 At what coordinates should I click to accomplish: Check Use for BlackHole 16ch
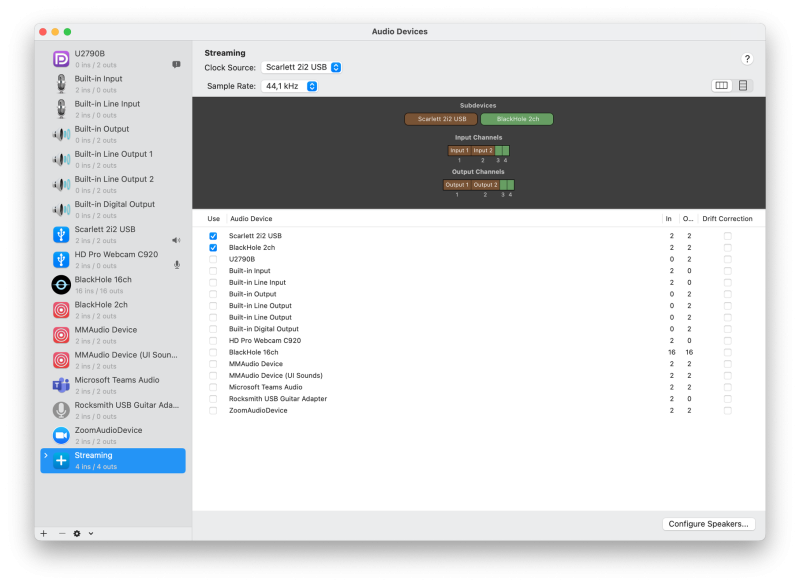[x=213, y=352]
